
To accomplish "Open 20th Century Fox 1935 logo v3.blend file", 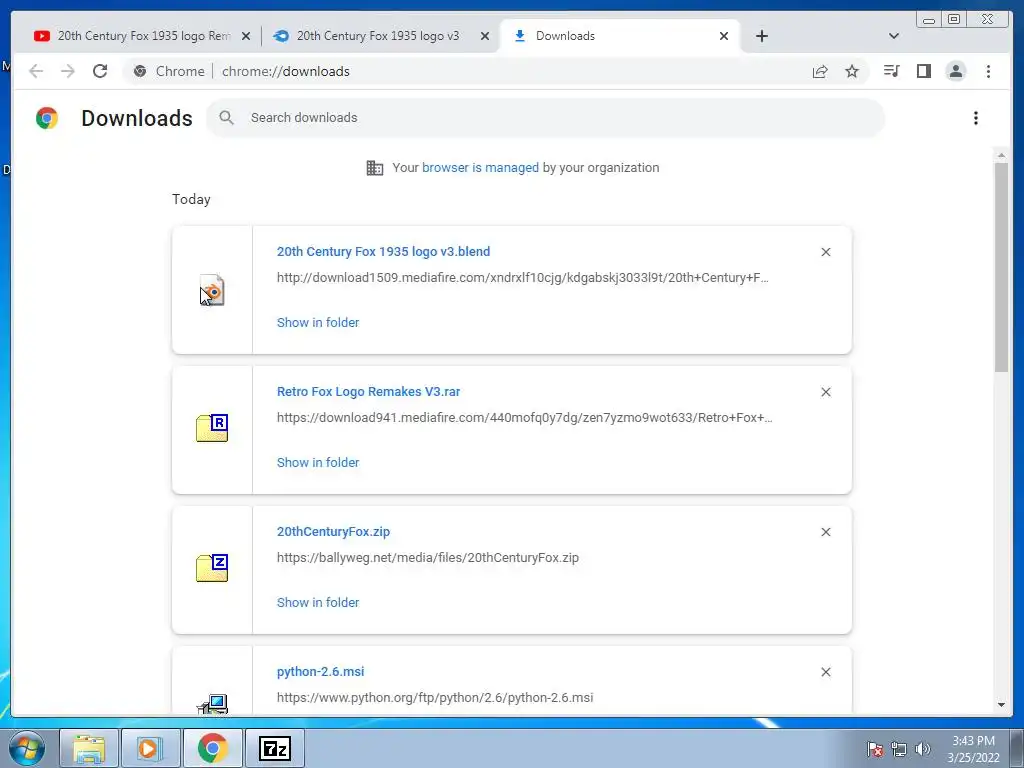I will pyautogui.click(x=383, y=251).
